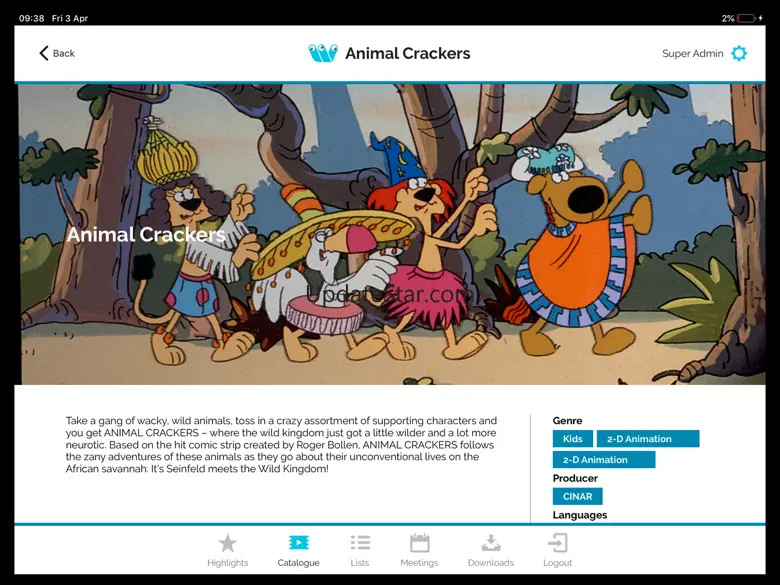Select the Kids genre tag
780x585 pixels.
click(573, 439)
